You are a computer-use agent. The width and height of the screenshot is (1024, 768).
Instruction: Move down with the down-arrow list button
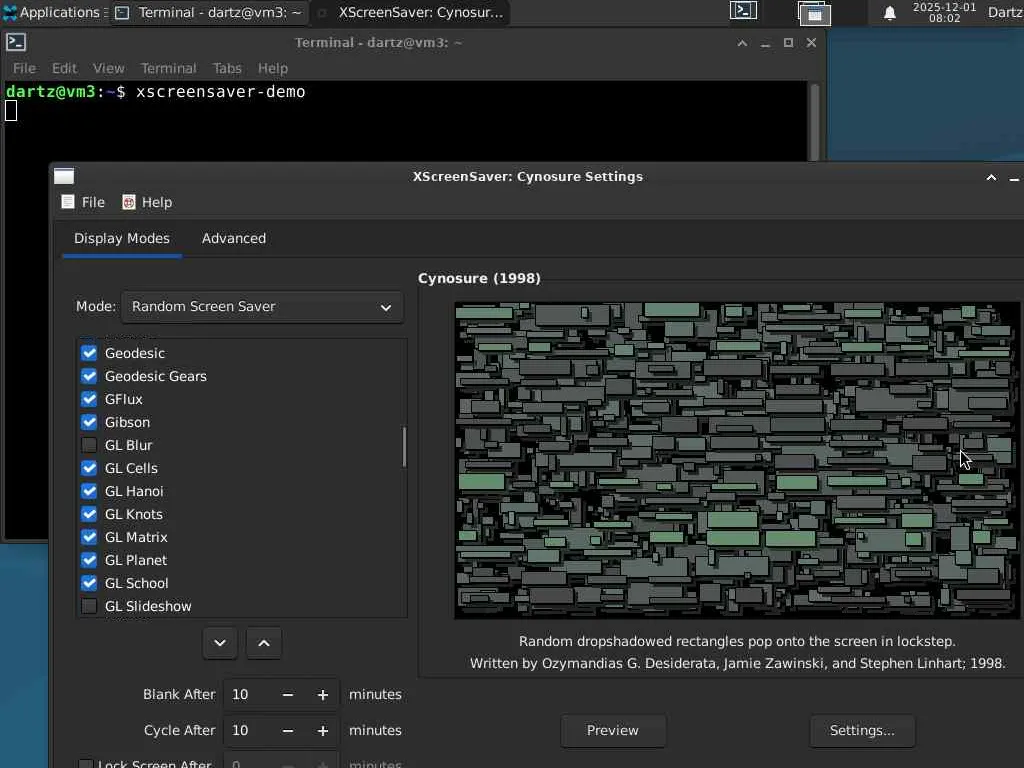(x=220, y=643)
